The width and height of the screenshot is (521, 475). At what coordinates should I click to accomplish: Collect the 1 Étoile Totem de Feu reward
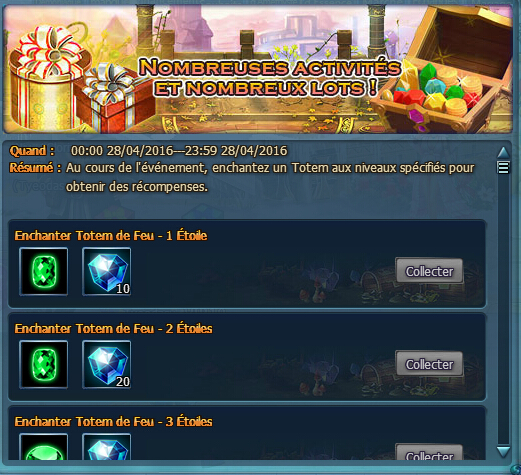tap(429, 271)
